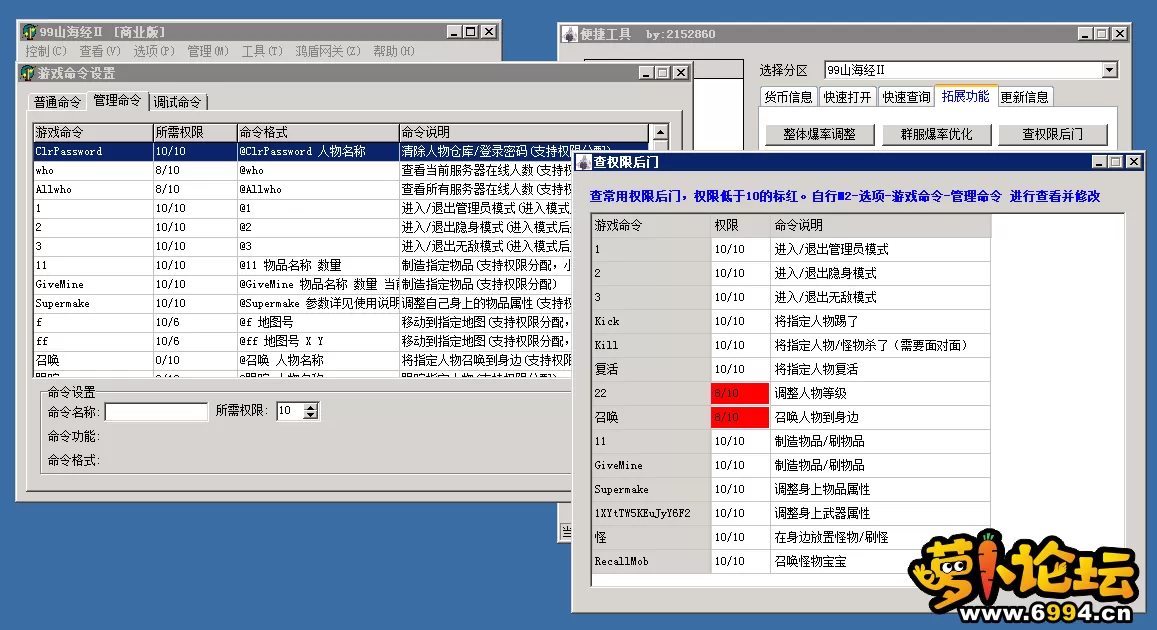The image size is (1157, 630).
Task: Switch to the 快速查询 tab
Action: coord(906,97)
